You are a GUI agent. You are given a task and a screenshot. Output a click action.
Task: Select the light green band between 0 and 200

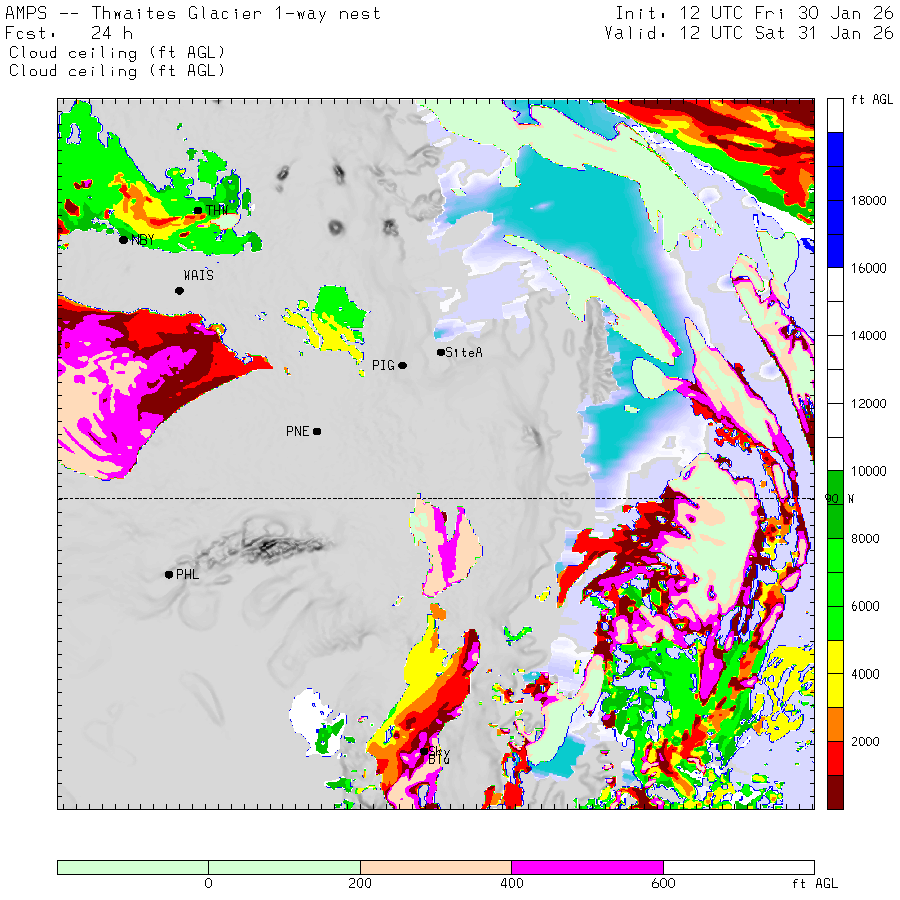click(x=284, y=867)
